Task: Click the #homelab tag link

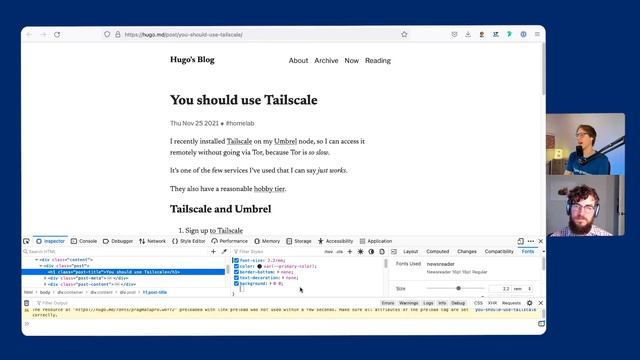Action: (x=240, y=123)
